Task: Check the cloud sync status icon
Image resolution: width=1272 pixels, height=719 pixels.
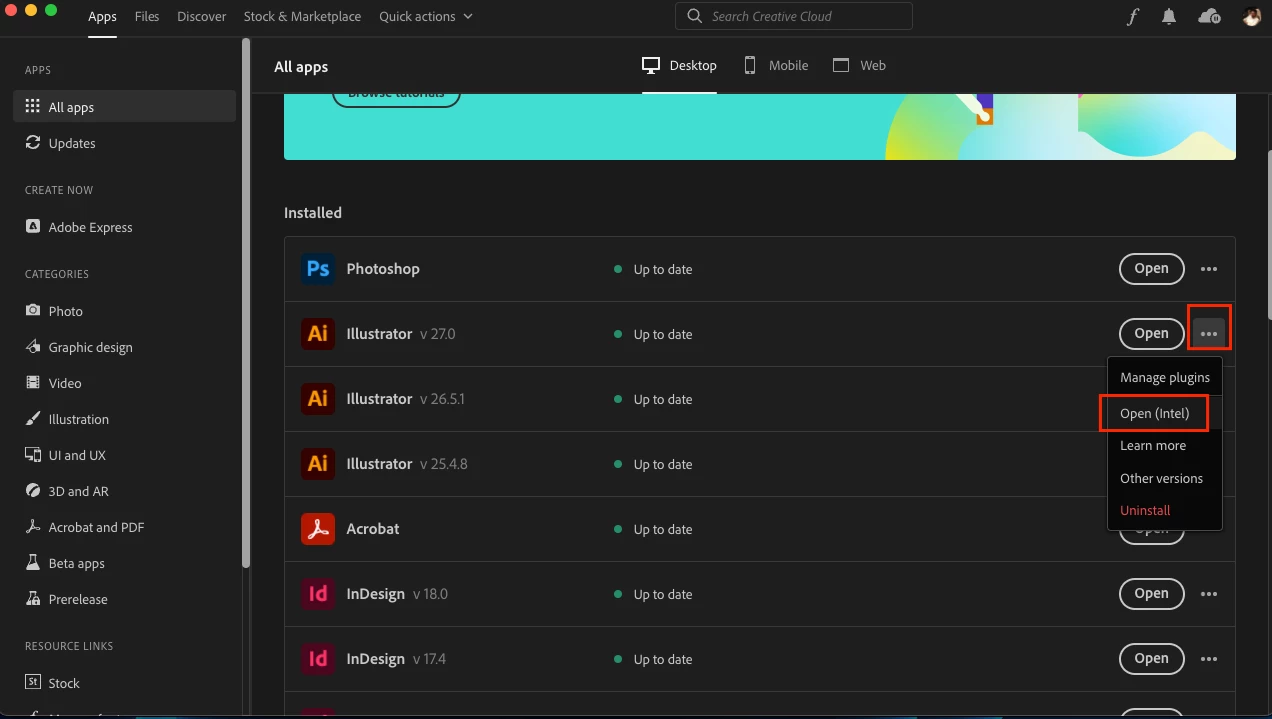Action: point(1209,17)
